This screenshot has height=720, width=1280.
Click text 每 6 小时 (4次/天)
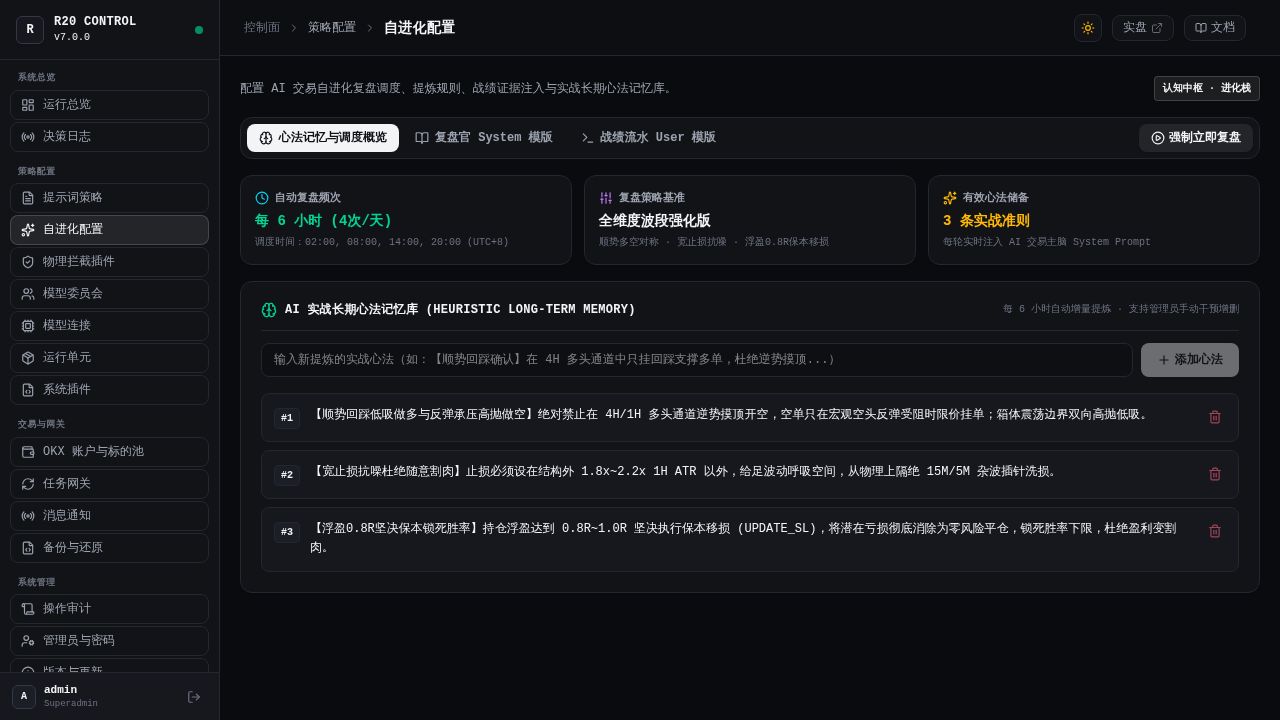[x=323, y=221]
